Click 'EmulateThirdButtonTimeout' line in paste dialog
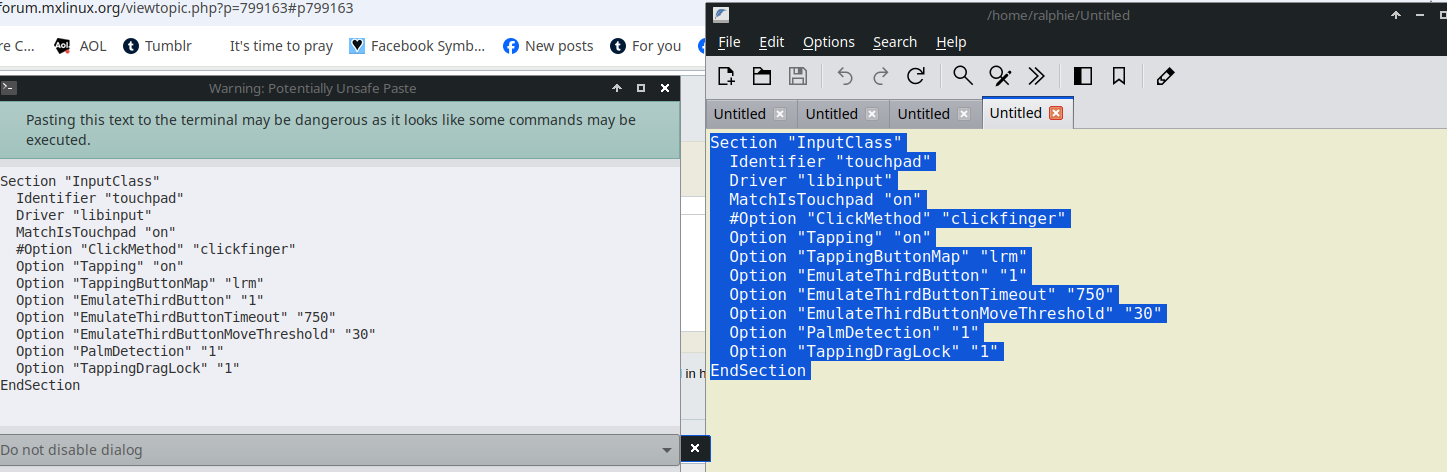Screen dimensions: 1447x472 (x=176, y=317)
